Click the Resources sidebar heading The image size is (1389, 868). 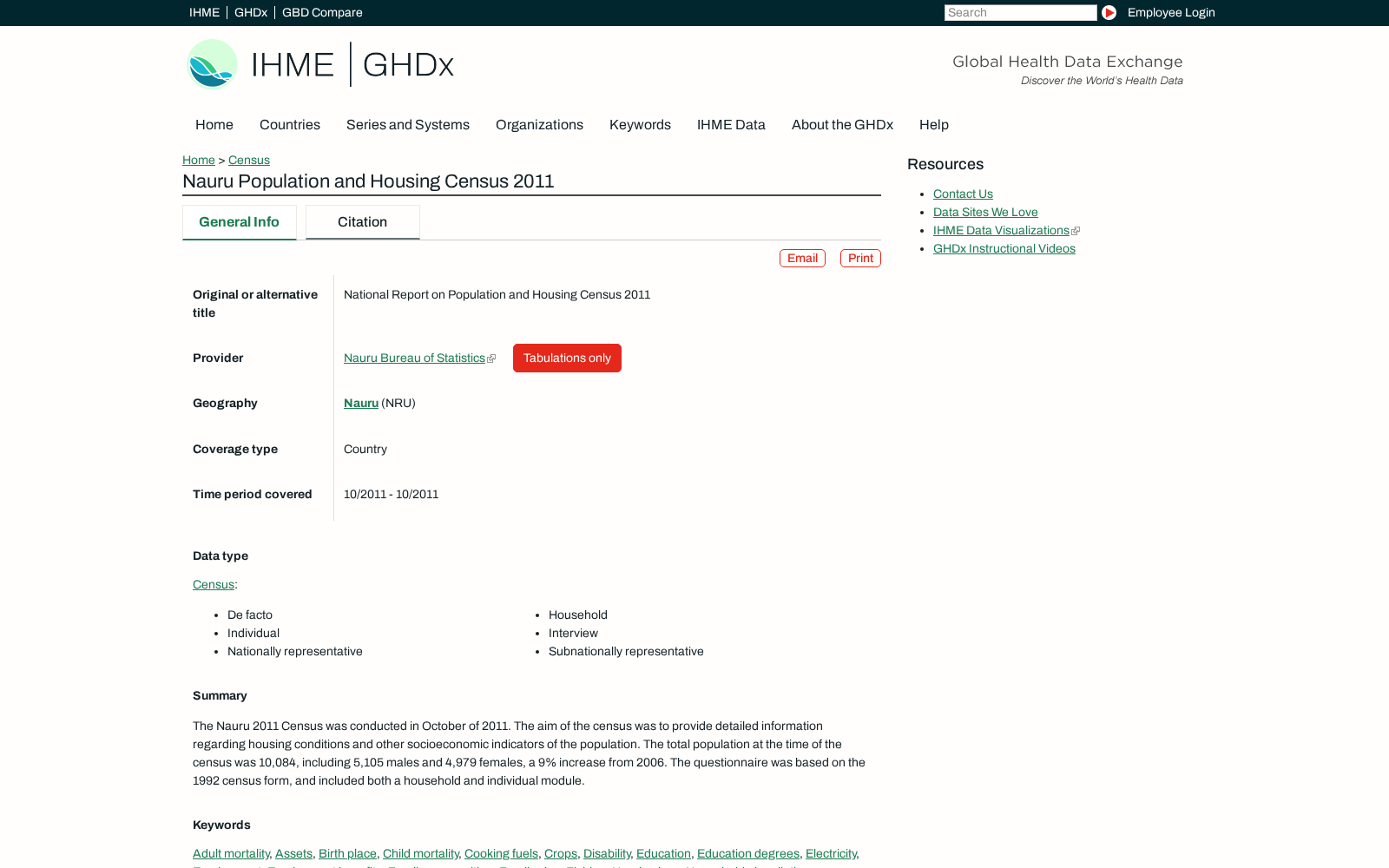click(945, 164)
